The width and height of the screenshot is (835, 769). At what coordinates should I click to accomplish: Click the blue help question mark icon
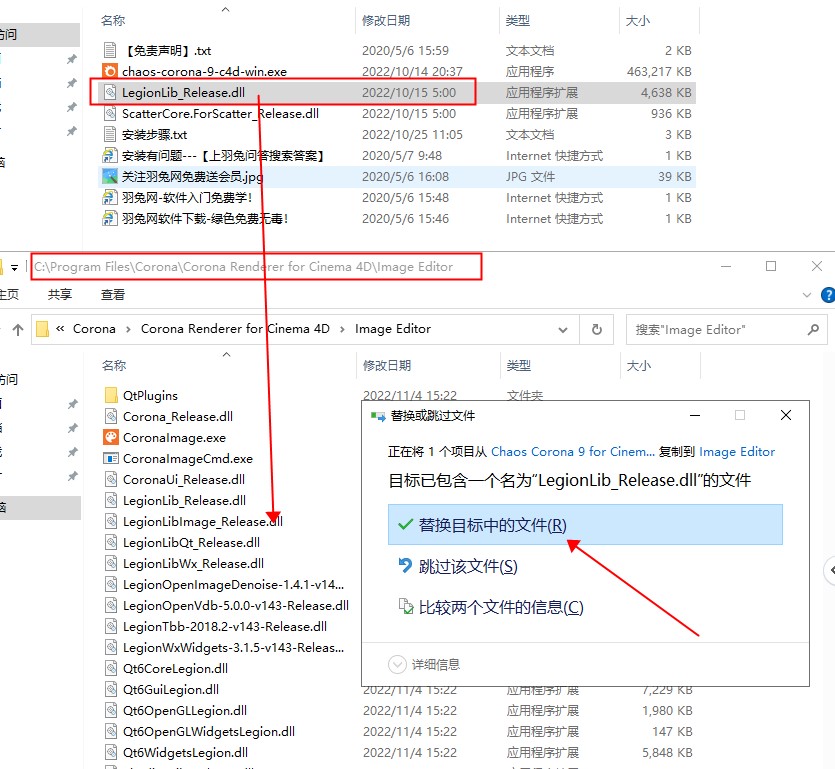828,294
